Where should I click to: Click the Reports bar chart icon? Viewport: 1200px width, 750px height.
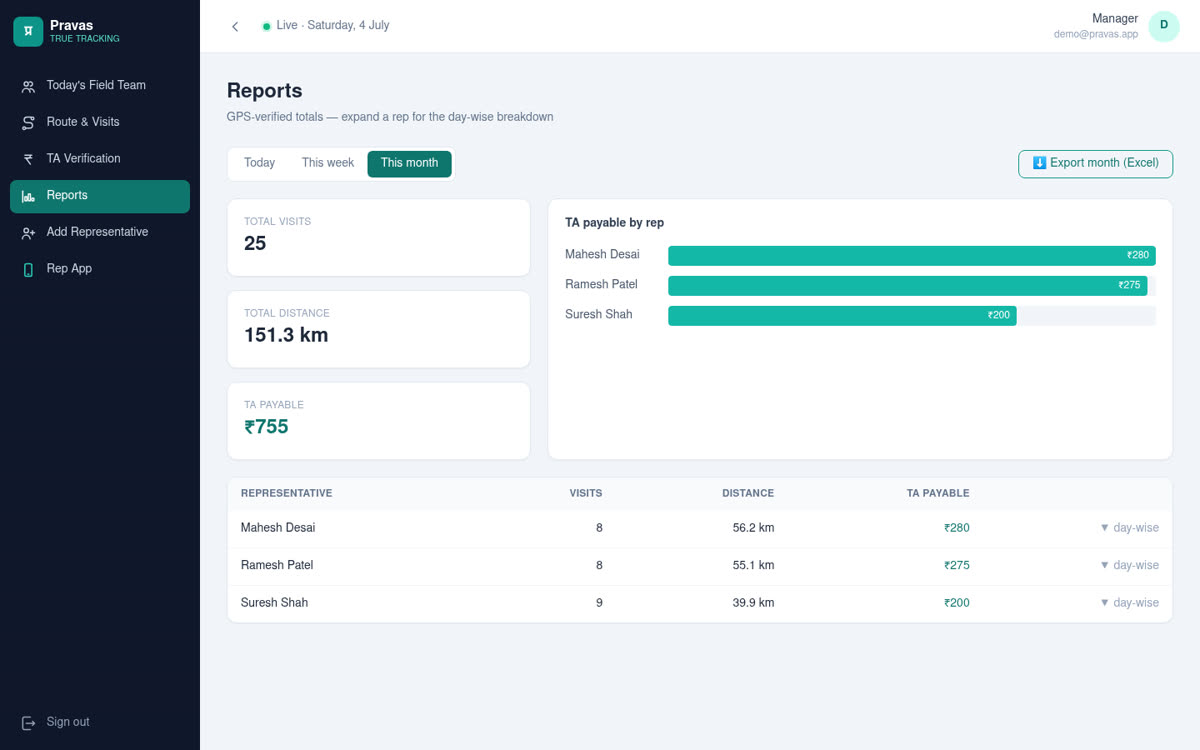[28, 196]
